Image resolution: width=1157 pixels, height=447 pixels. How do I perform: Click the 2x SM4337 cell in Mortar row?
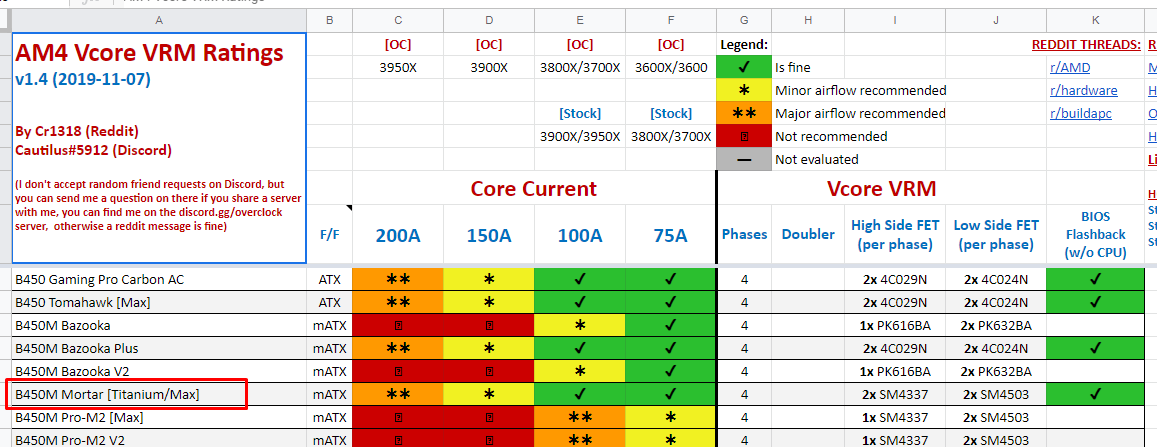[x=894, y=395]
